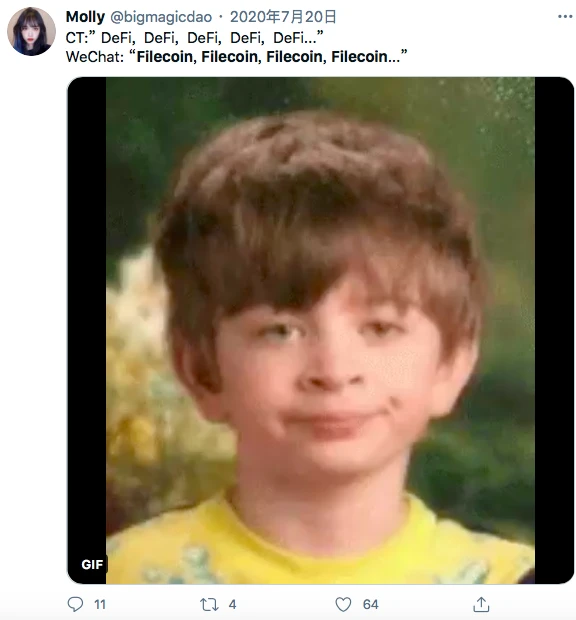This screenshot has height=620, width=576.
Task: Click the bold Filecoin text in tweet
Action: (x=268, y=57)
